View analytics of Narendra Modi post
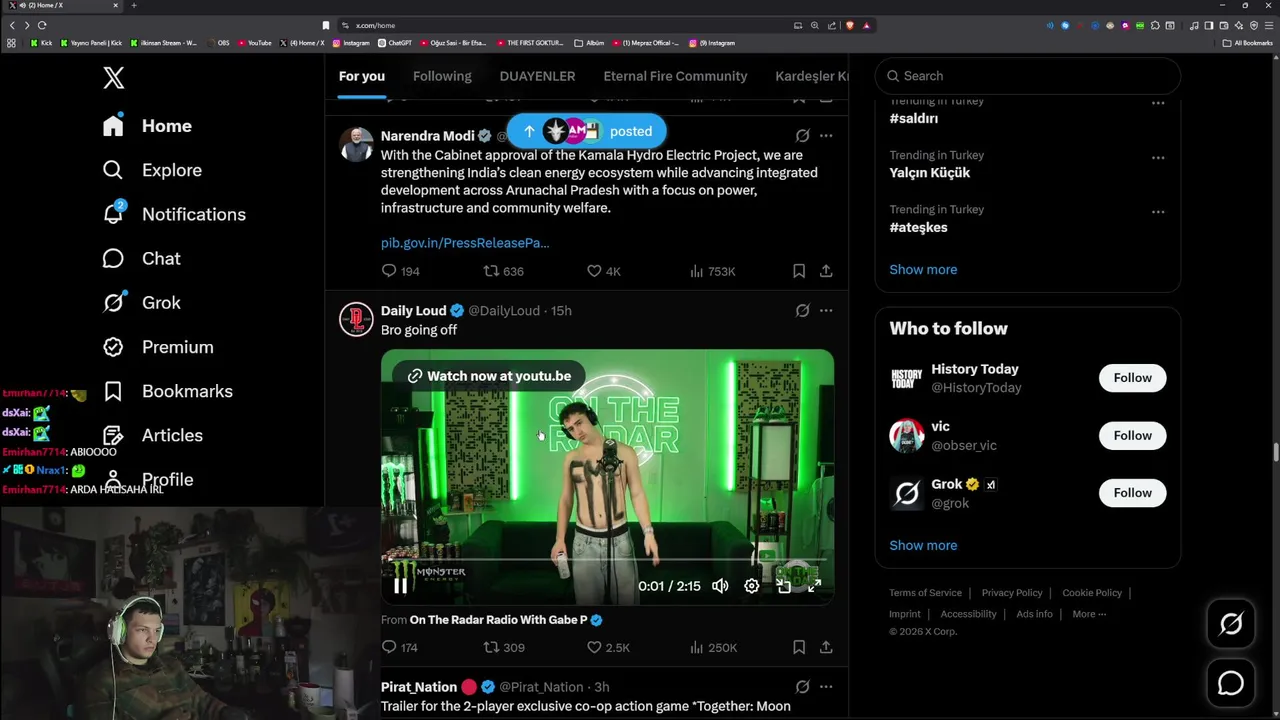This screenshot has width=1280, height=720. 712,271
